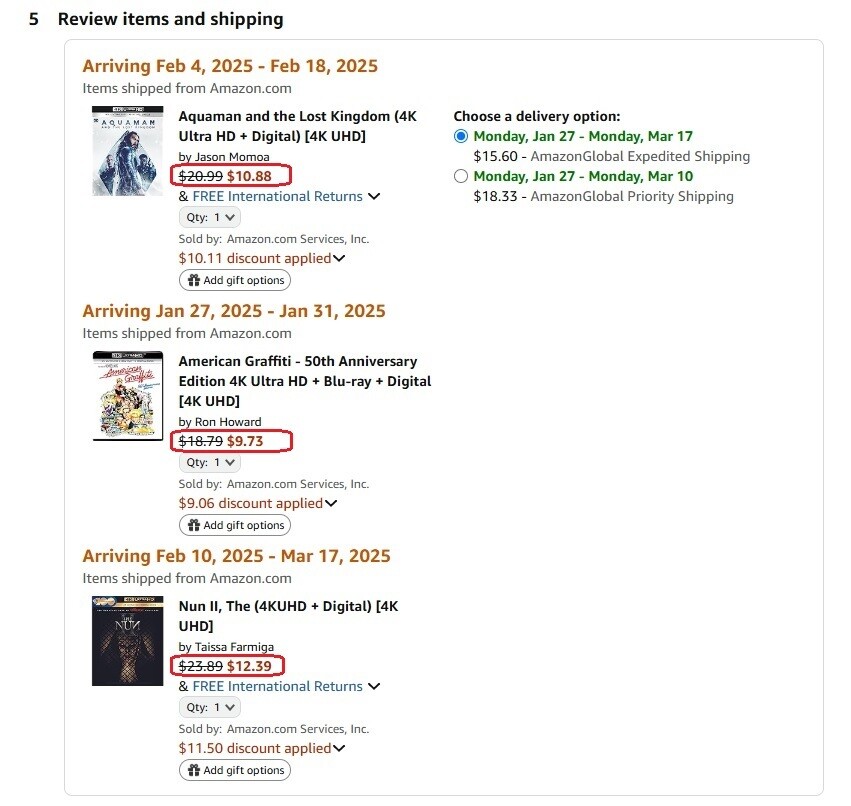Click Aquaman and the Lost Kingdom cover image
Viewport: 851px width, 806px height.
click(x=127, y=151)
